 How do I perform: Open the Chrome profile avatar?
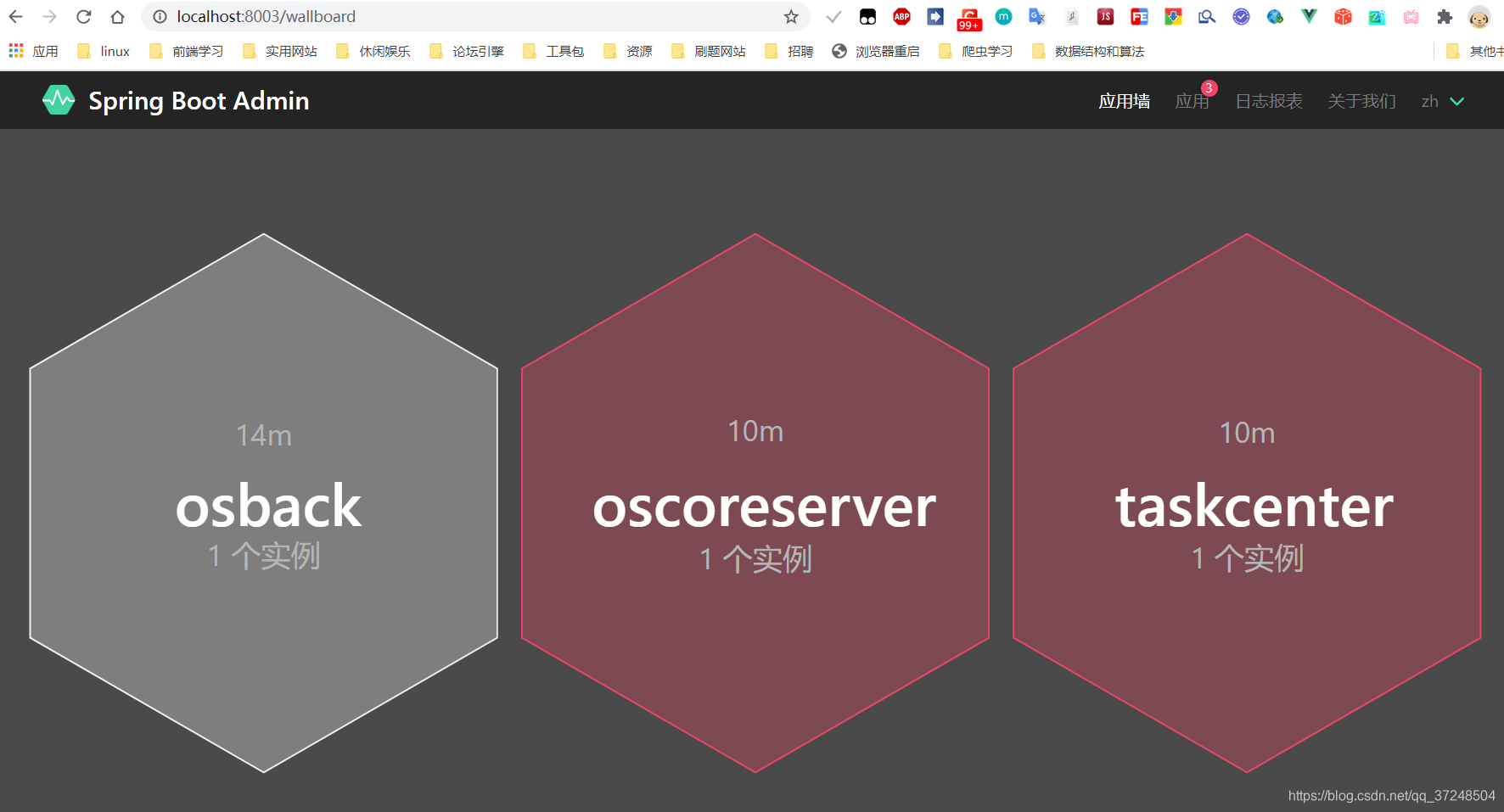point(1479,17)
